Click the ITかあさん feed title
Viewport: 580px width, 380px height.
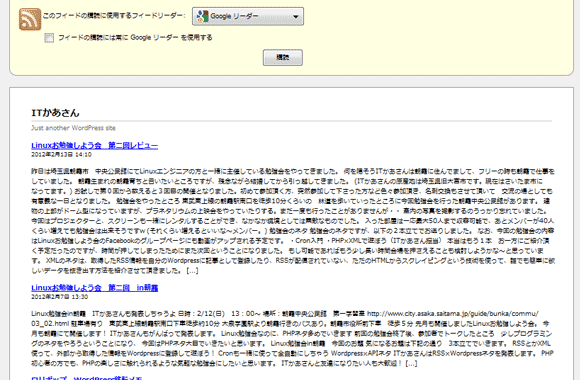55,113
